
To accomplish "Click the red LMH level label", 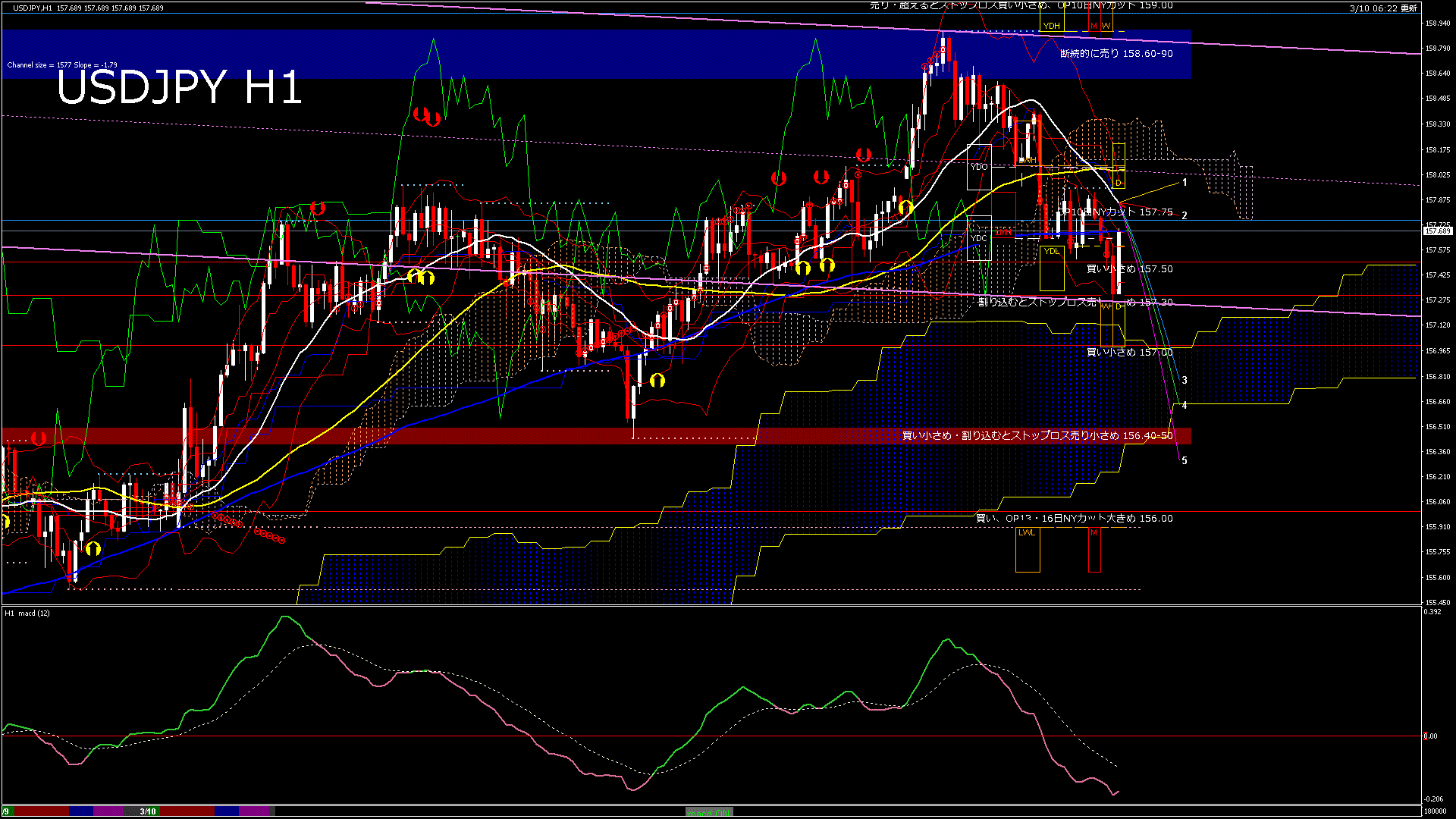I will tap(1003, 232).
